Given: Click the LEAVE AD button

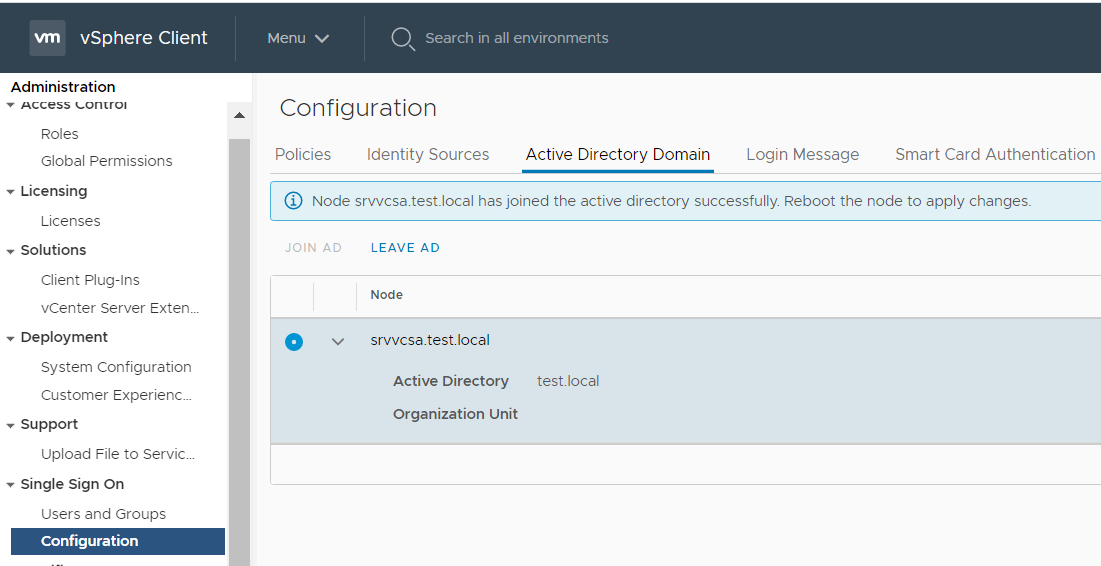Looking at the screenshot, I should point(405,247).
